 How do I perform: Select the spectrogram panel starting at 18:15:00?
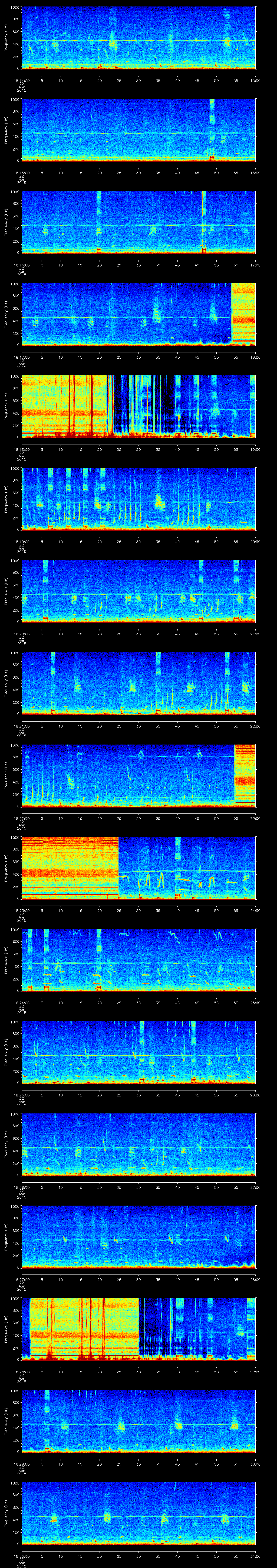(x=138, y=130)
